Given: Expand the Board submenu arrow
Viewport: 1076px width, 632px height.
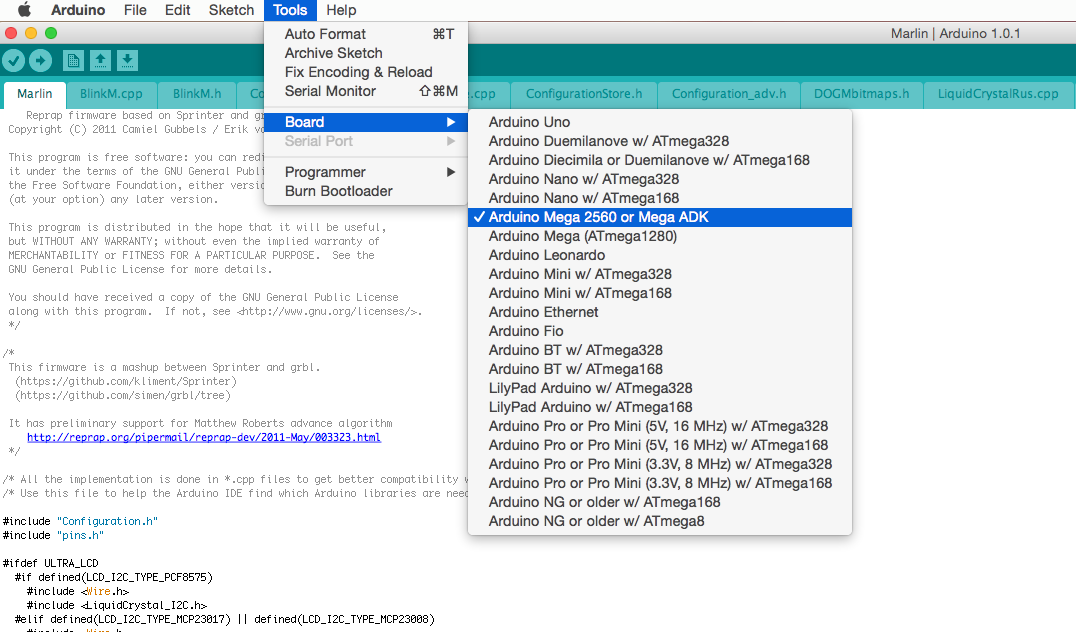Looking at the screenshot, I should (x=451, y=122).
